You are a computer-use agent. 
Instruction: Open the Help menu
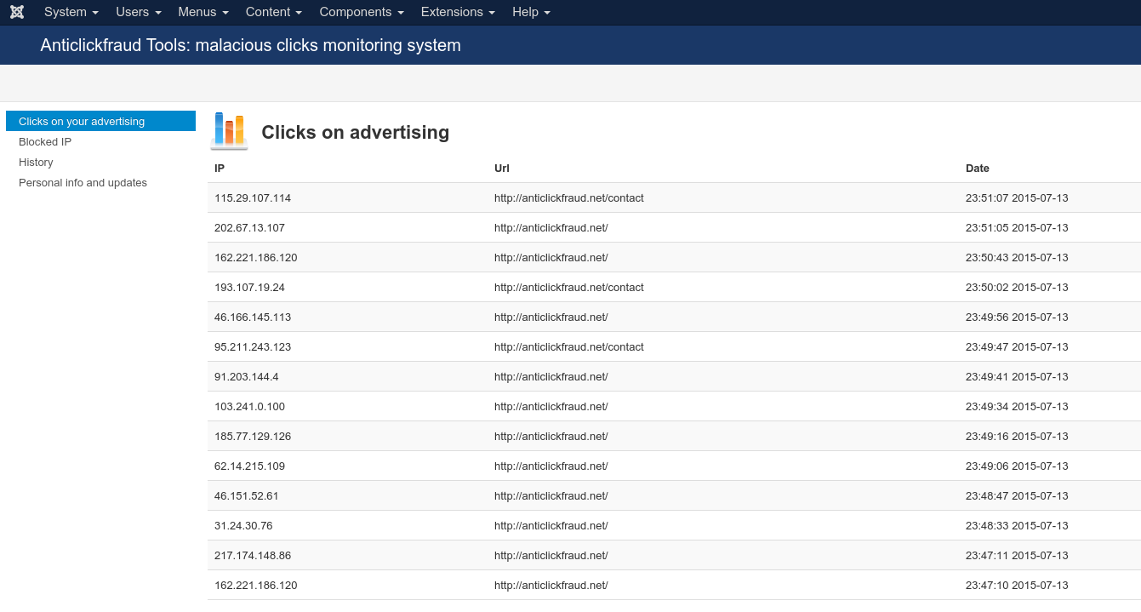pyautogui.click(x=531, y=12)
